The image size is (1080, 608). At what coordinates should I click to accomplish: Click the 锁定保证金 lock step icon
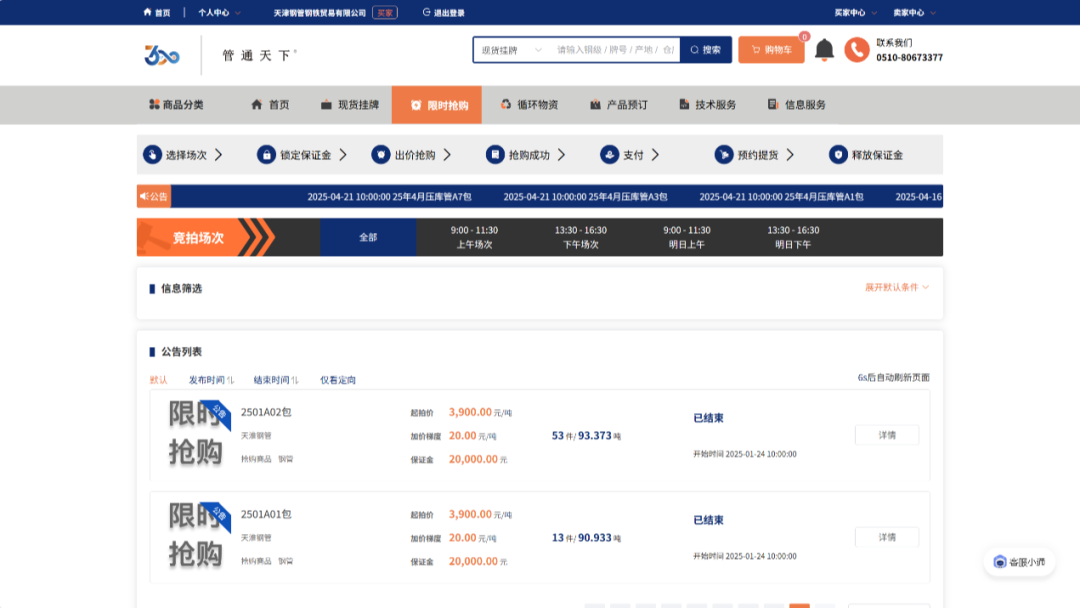(266, 155)
